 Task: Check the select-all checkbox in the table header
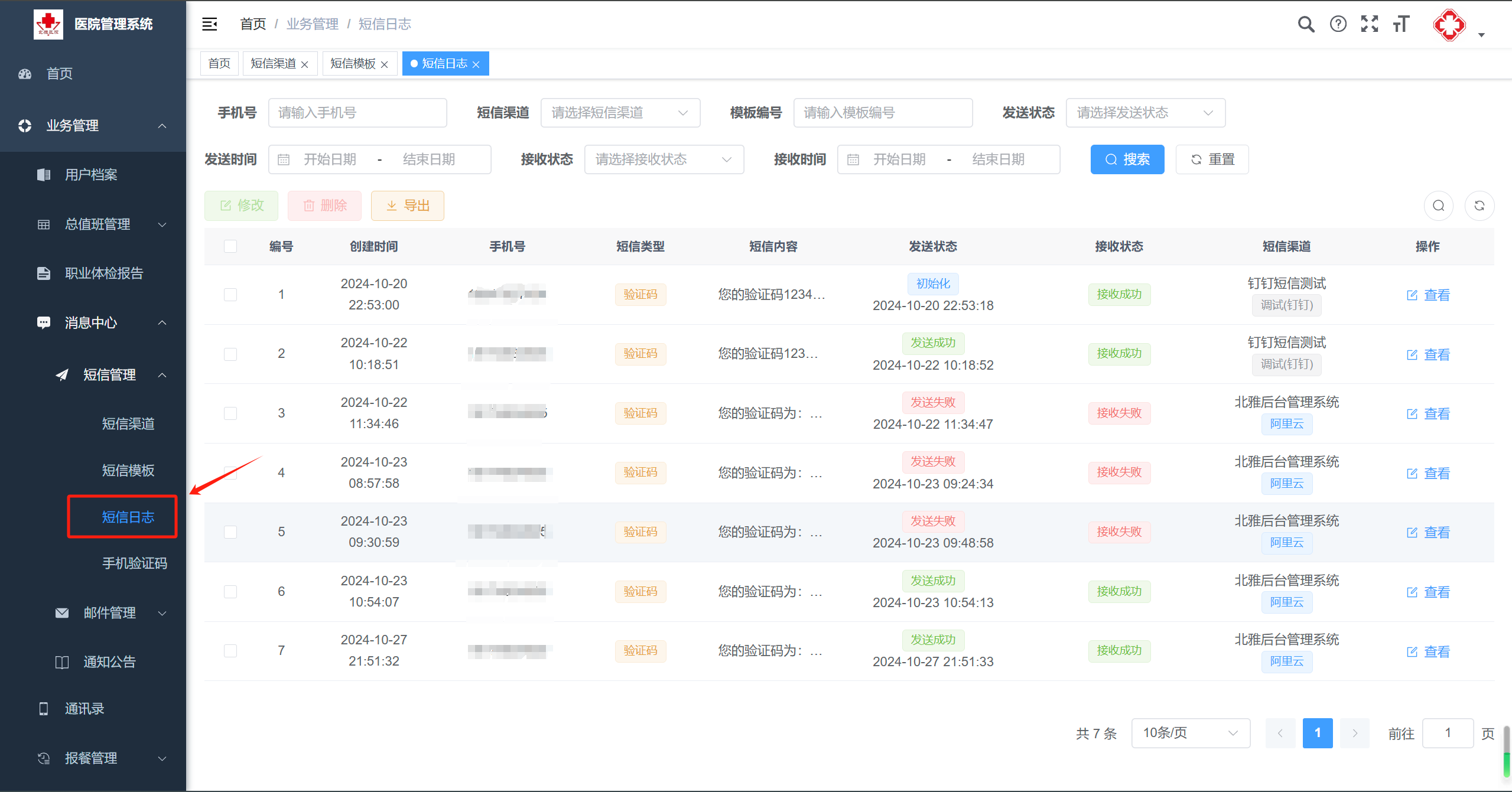[x=230, y=246]
